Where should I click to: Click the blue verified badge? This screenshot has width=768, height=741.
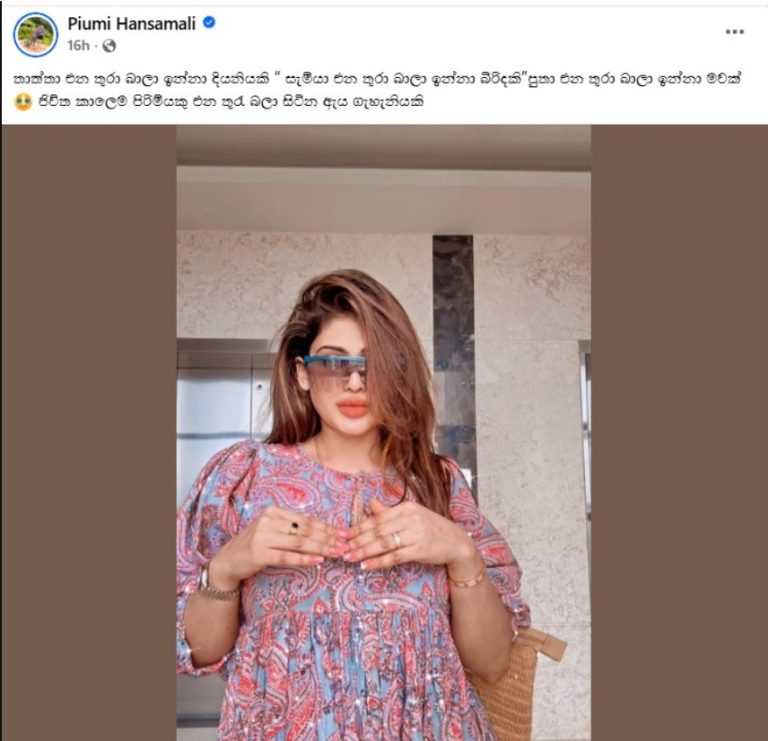coord(209,22)
